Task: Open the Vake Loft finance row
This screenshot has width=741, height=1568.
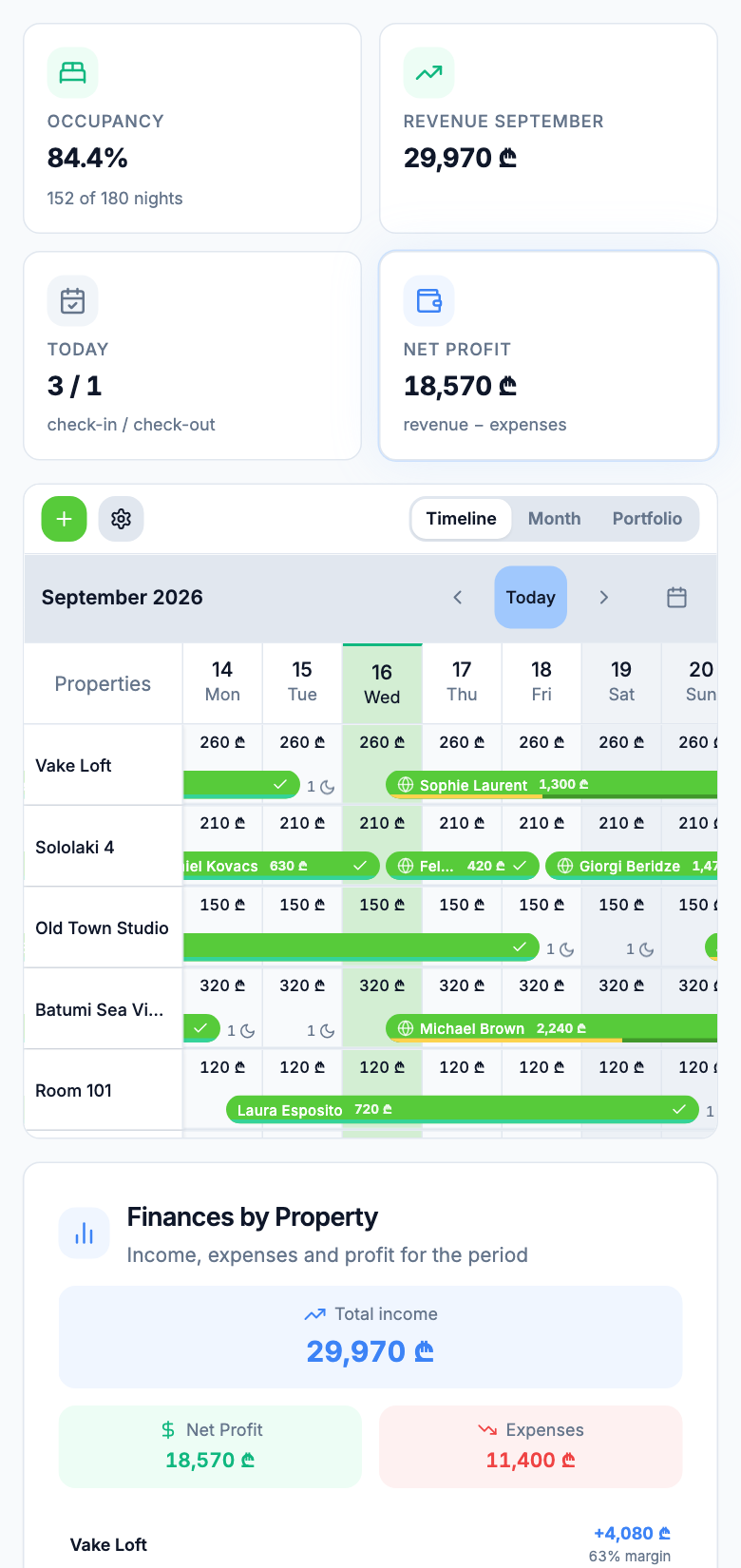Action: coord(370,1544)
